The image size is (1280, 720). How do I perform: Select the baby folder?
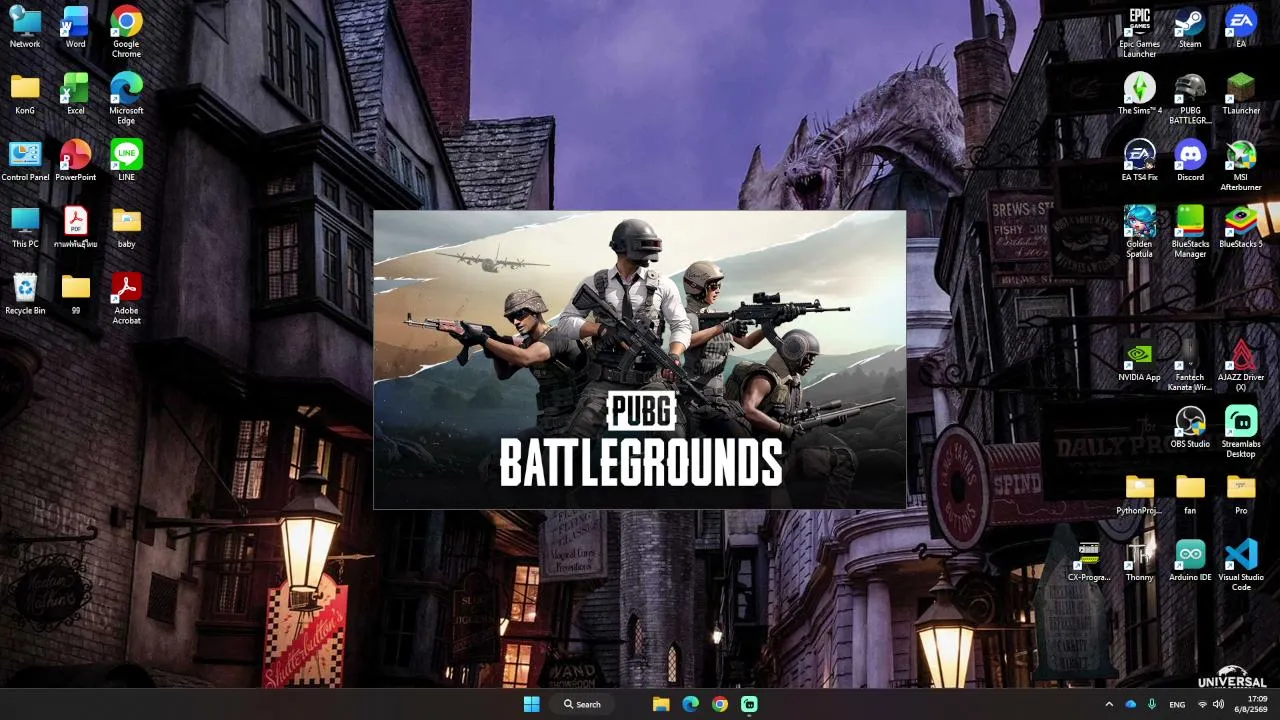click(x=126, y=228)
